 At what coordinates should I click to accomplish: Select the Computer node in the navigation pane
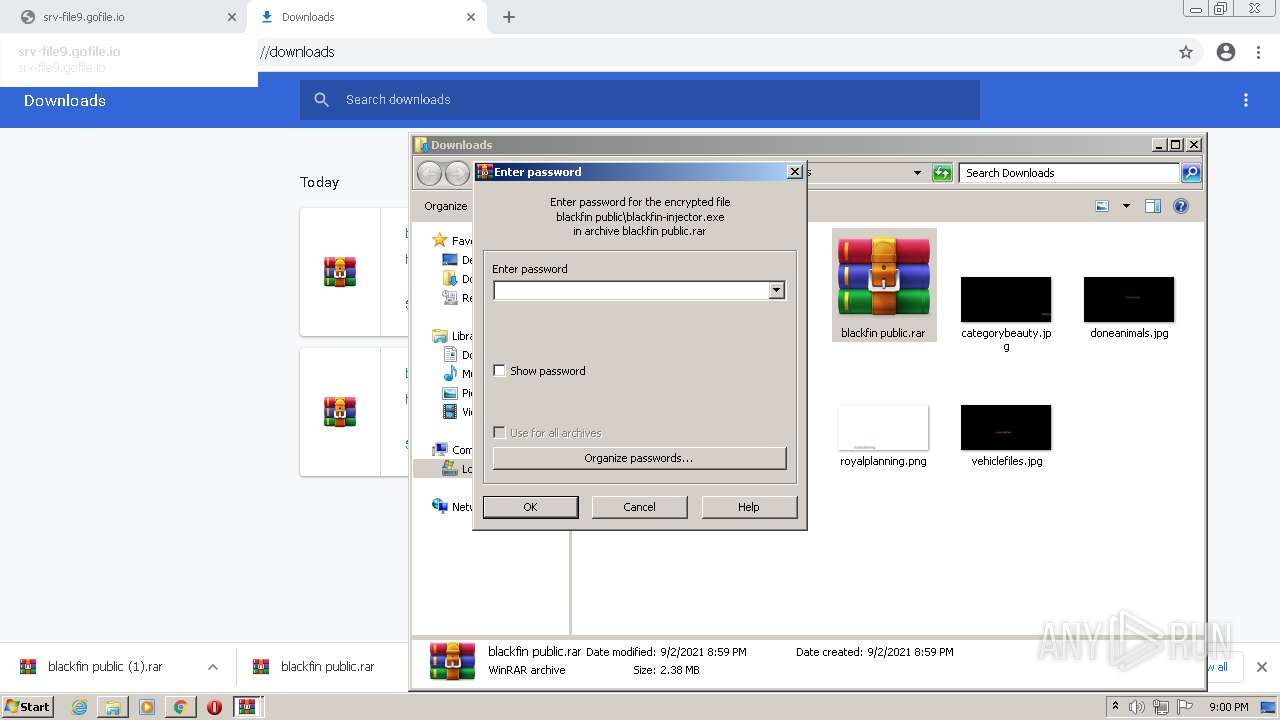[440, 450]
